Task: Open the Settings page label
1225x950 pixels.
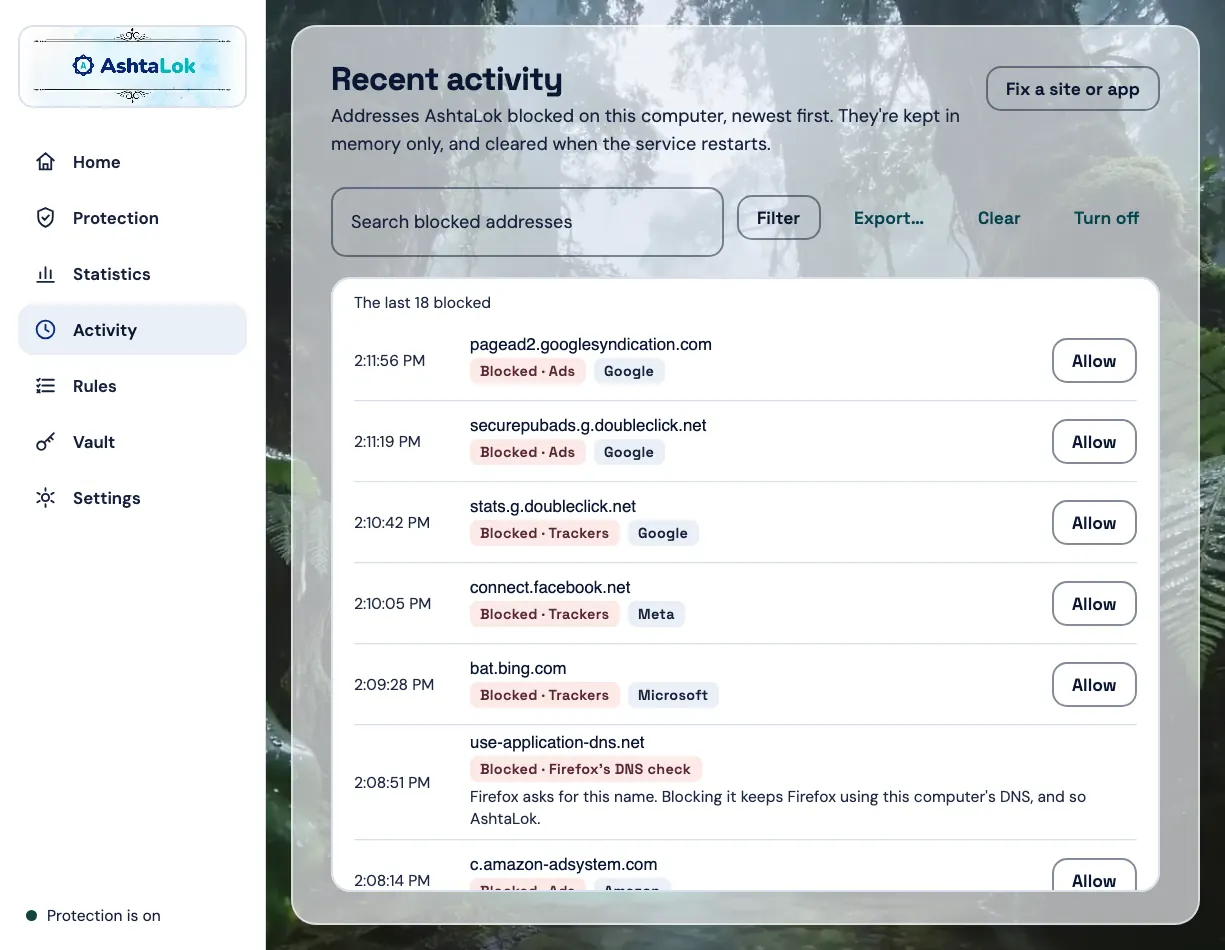Action: point(106,498)
